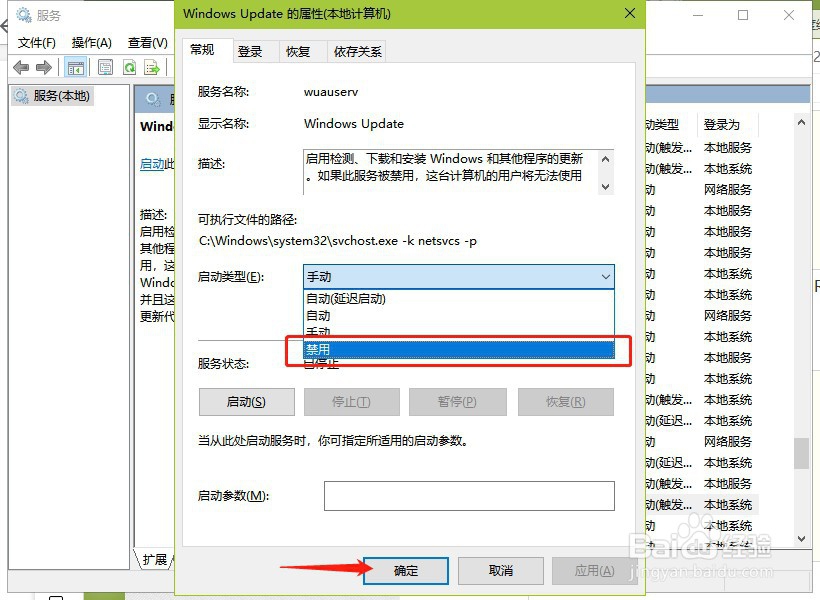The image size is (820, 600).
Task: Choose 自动 from the startup type list
Action: click(x=459, y=315)
